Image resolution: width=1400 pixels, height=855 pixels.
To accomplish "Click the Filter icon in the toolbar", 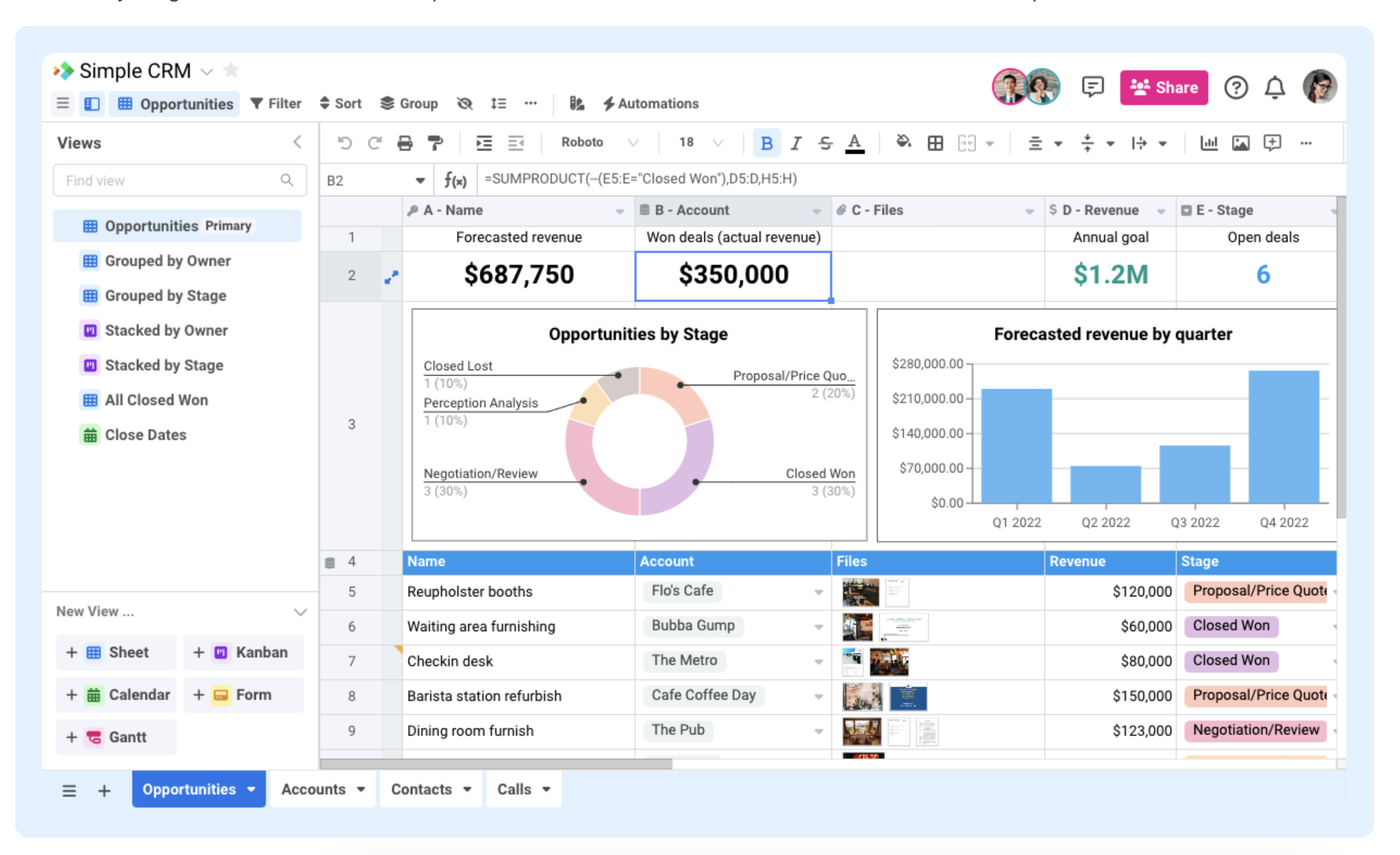I will pyautogui.click(x=275, y=103).
